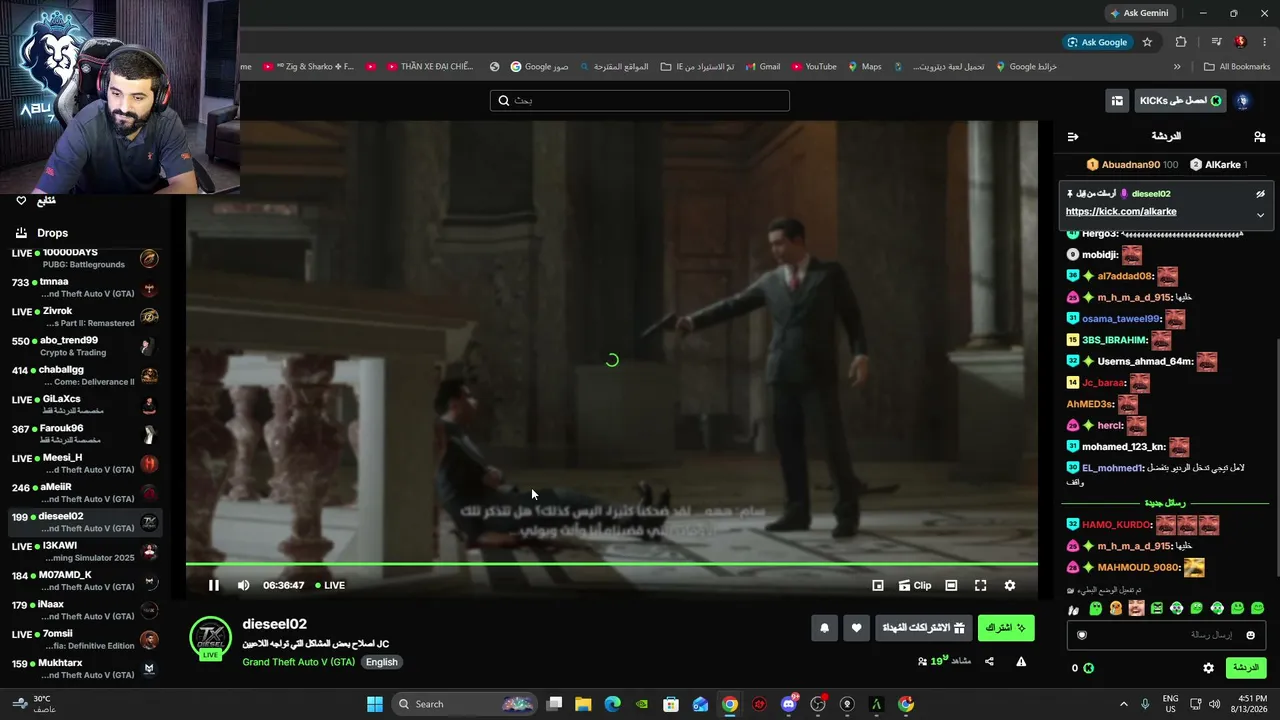The image size is (1280, 720).
Task: Click the get KICKs button
Action: pyautogui.click(x=1180, y=101)
